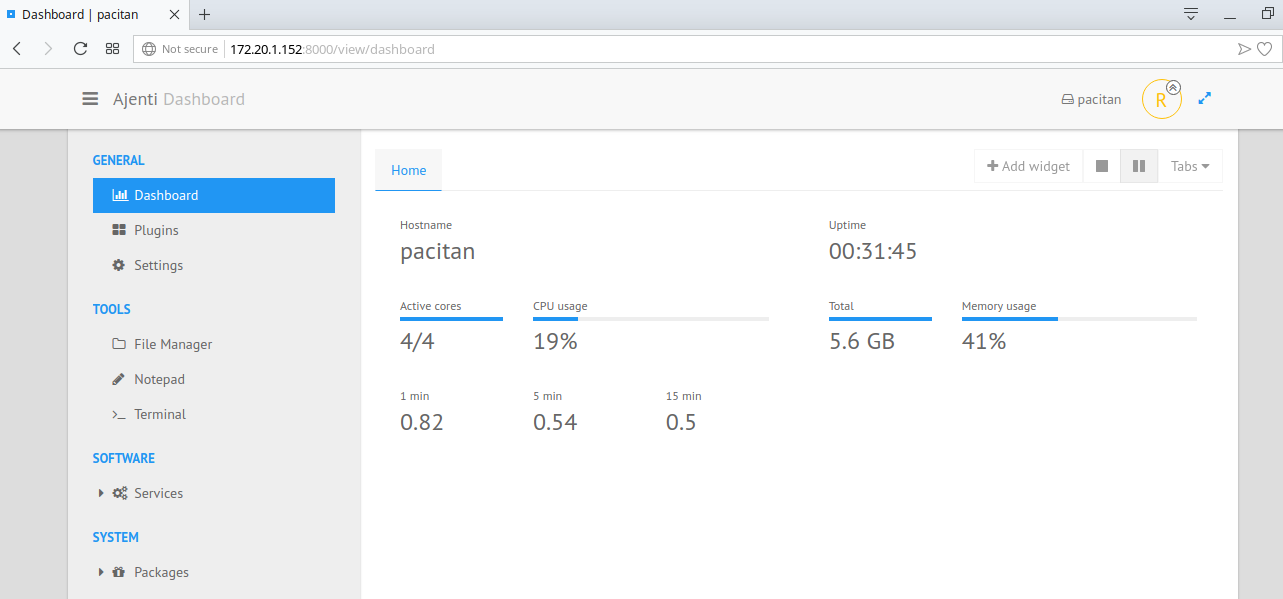Click the browser back arrow
Image resolution: width=1283 pixels, height=599 pixels.
[17, 48]
